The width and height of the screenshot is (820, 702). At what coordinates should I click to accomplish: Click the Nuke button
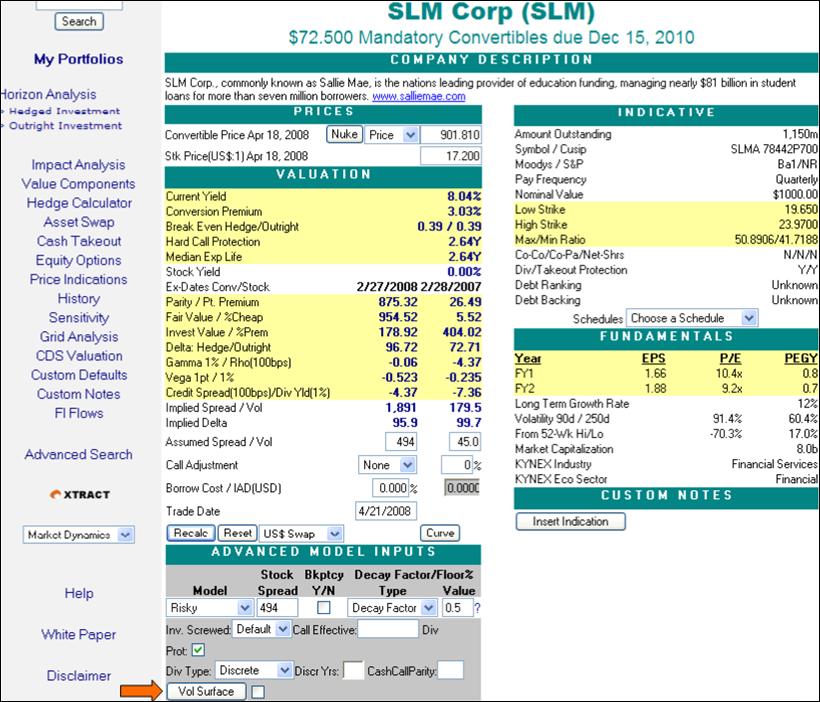point(345,134)
